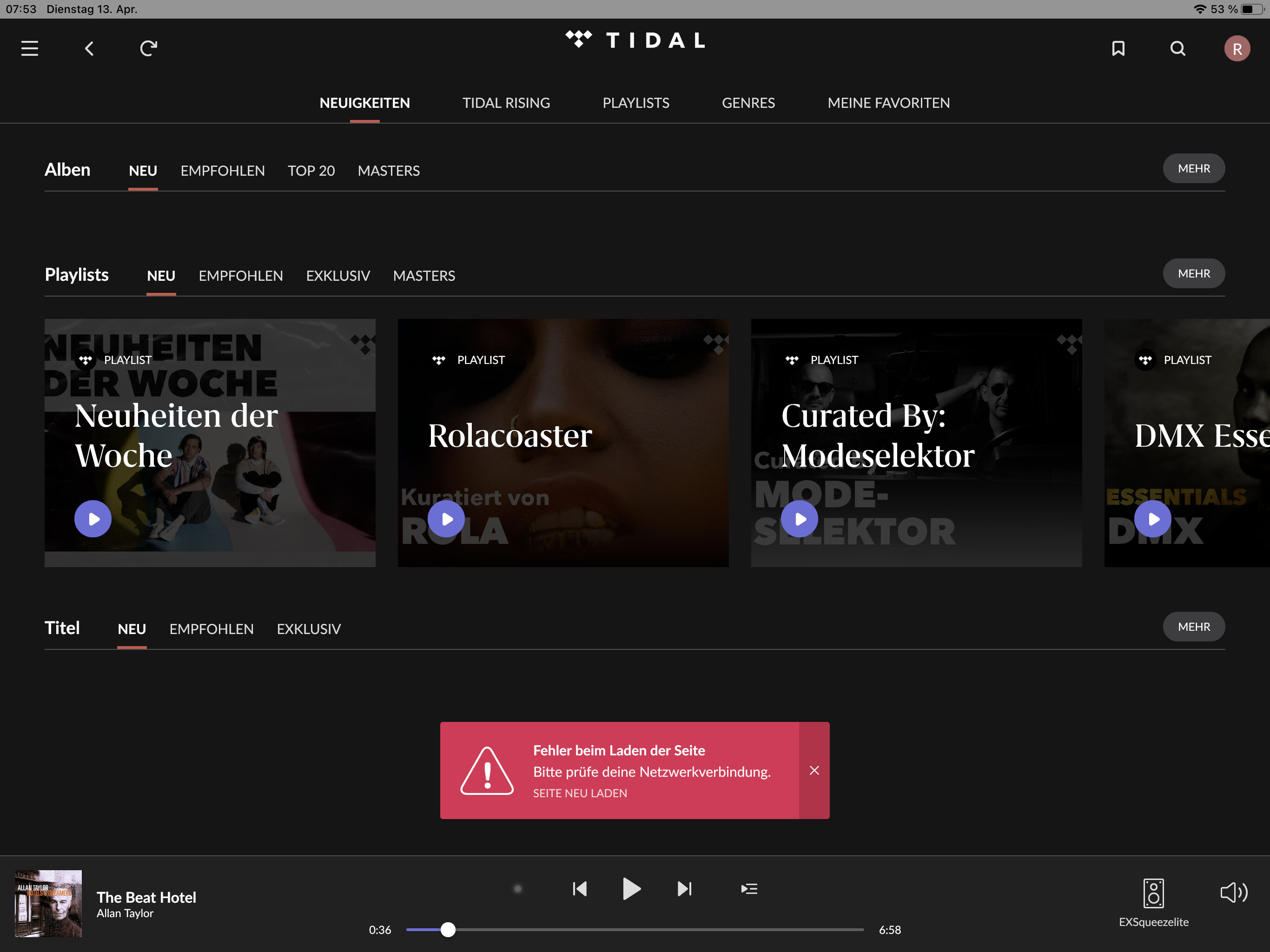Image resolution: width=1270 pixels, height=952 pixels.
Task: Click the Playlists section heading
Action: coord(76,274)
